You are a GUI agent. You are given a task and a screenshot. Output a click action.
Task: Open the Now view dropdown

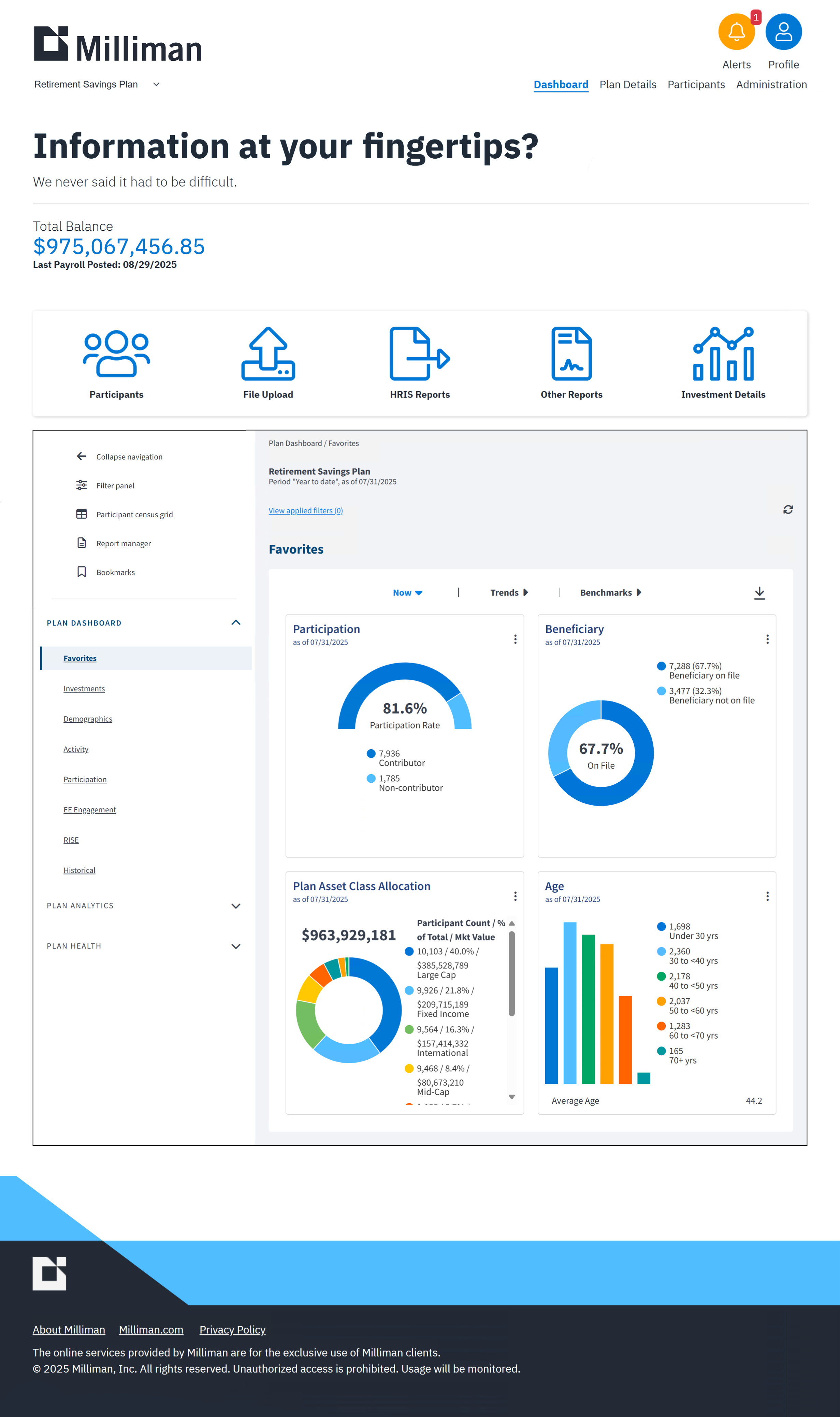click(407, 592)
